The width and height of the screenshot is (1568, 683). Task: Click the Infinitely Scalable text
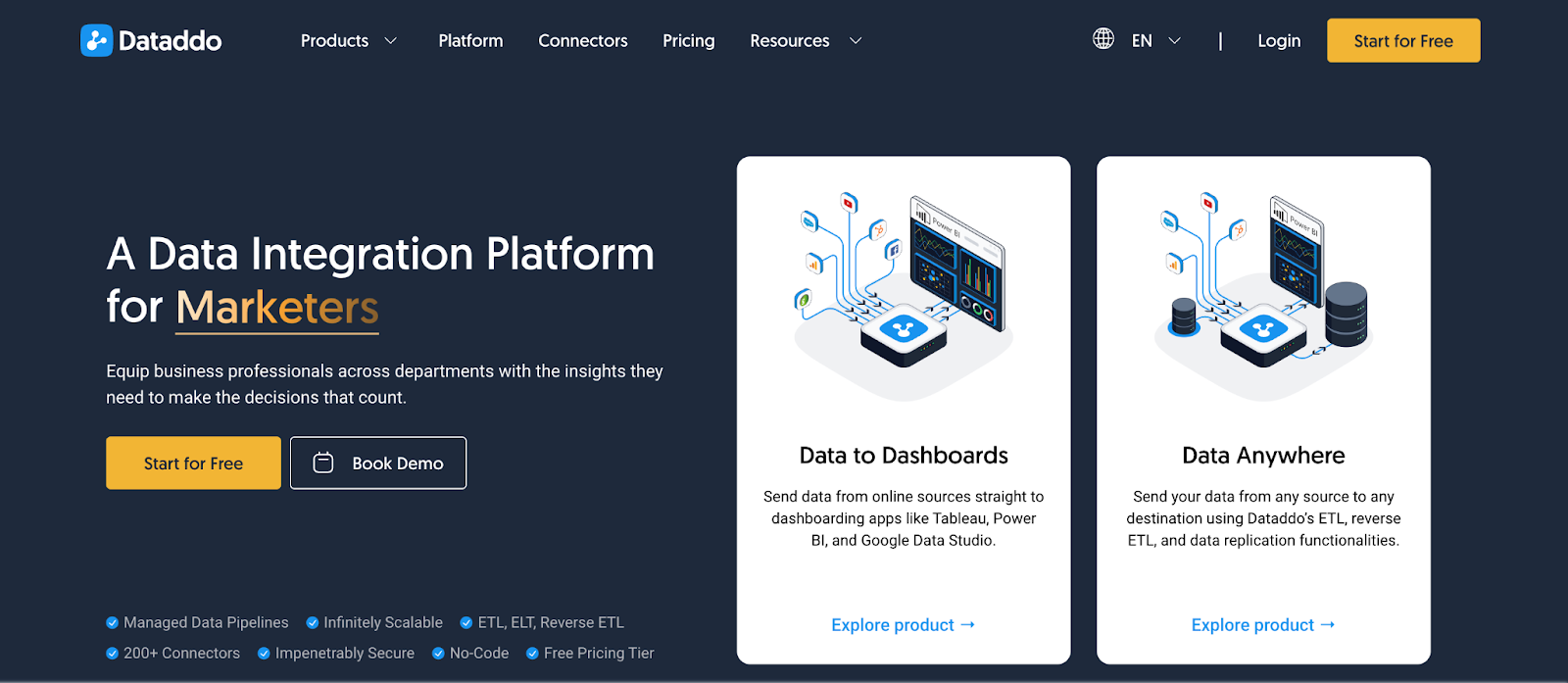pos(383,623)
